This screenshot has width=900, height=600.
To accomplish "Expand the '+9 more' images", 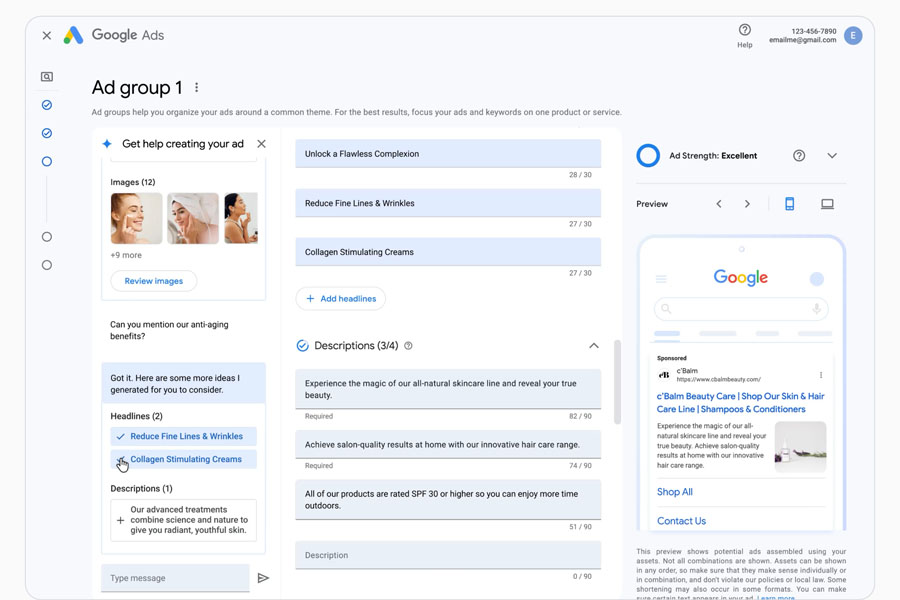I will [126, 255].
